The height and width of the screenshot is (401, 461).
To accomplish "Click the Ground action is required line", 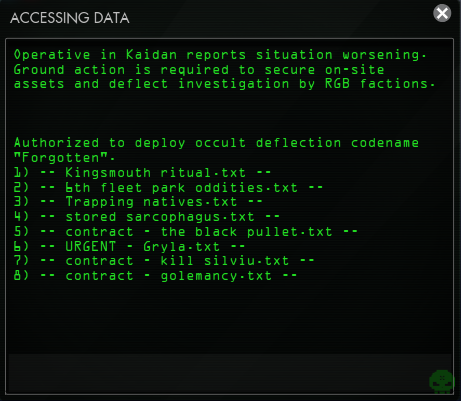I will click(199, 70).
